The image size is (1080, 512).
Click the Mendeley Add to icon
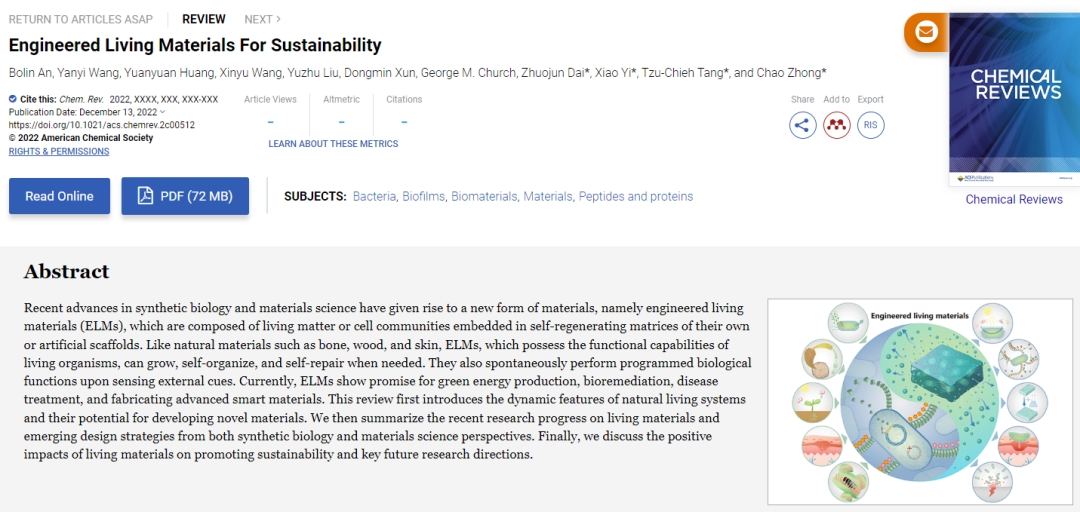coord(836,125)
